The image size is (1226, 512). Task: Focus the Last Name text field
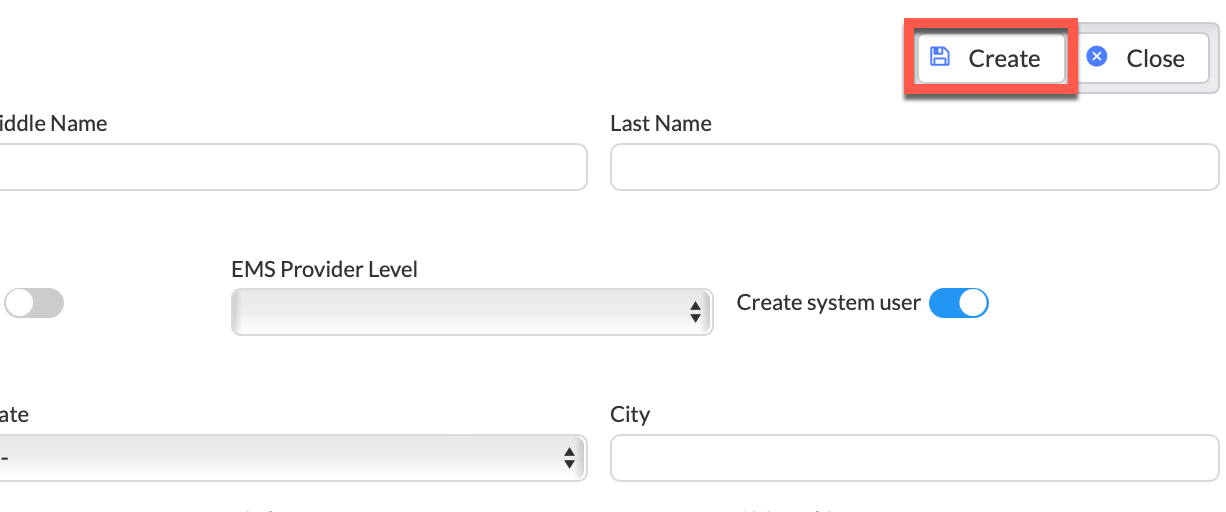click(x=914, y=167)
